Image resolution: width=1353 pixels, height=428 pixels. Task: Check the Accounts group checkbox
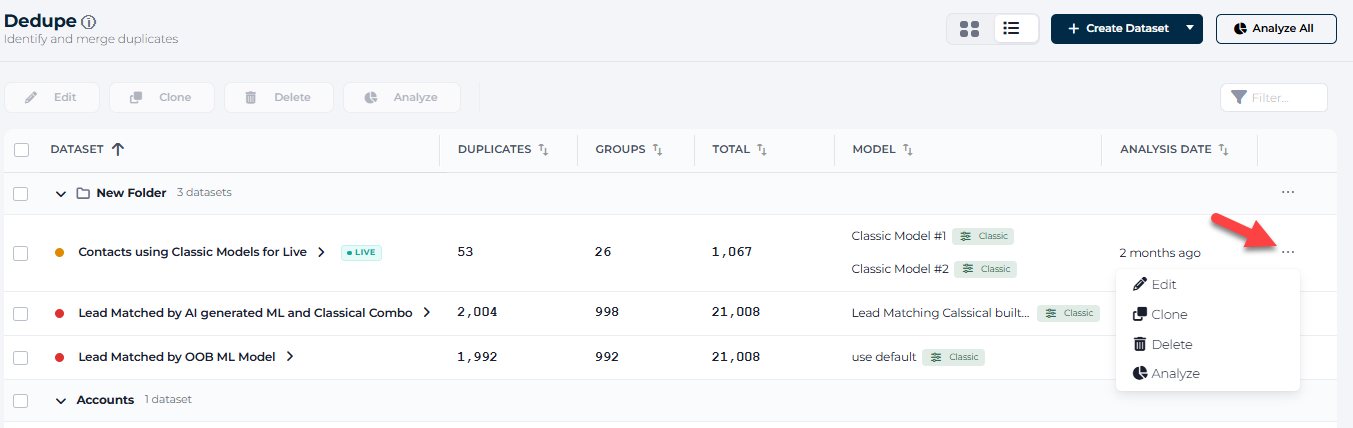[21, 400]
